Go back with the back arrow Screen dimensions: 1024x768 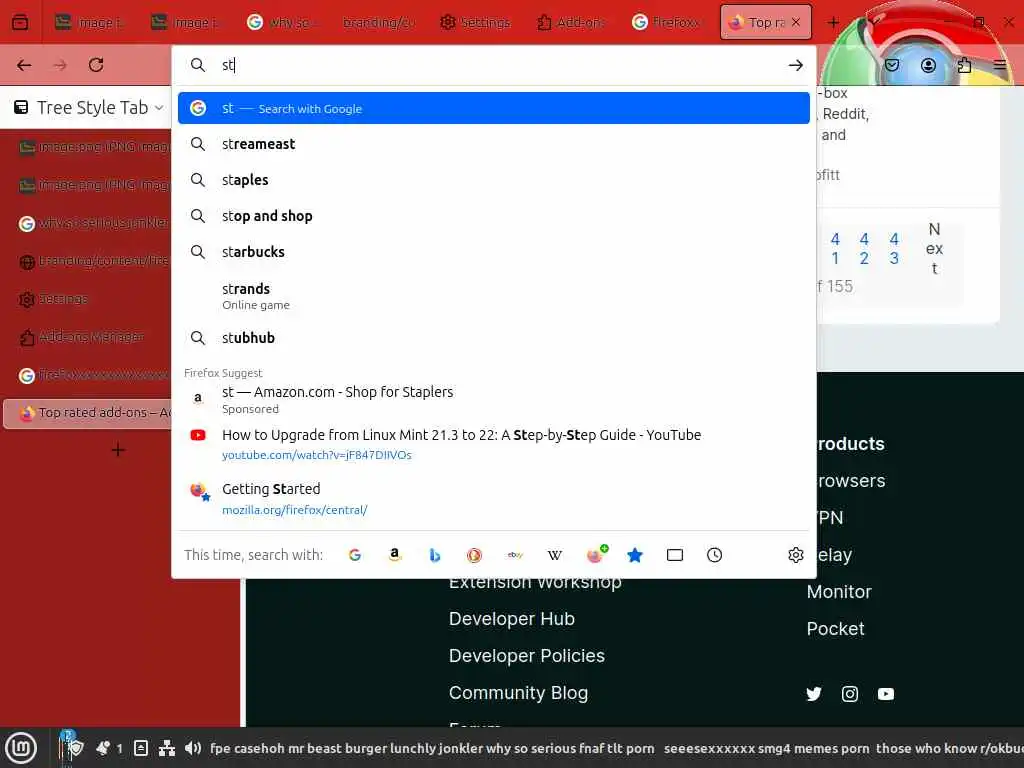pos(24,65)
